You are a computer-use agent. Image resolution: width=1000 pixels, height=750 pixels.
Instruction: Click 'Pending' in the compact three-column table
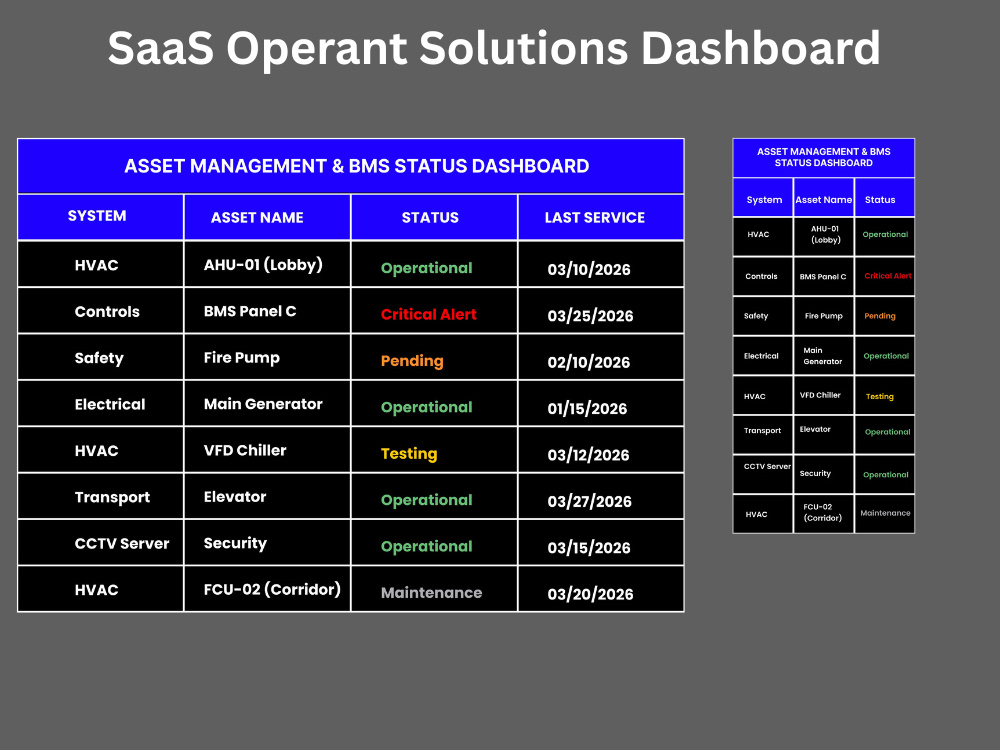879,316
